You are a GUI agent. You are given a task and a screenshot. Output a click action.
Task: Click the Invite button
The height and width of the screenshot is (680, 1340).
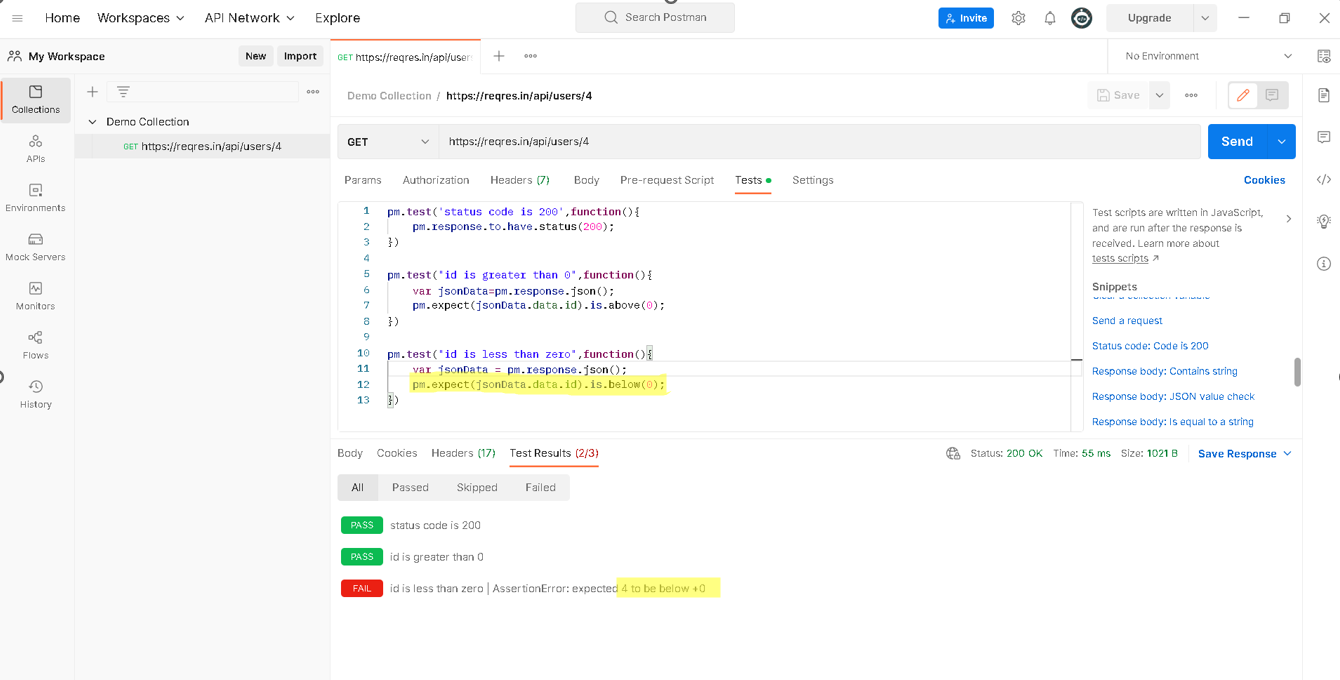(x=966, y=18)
